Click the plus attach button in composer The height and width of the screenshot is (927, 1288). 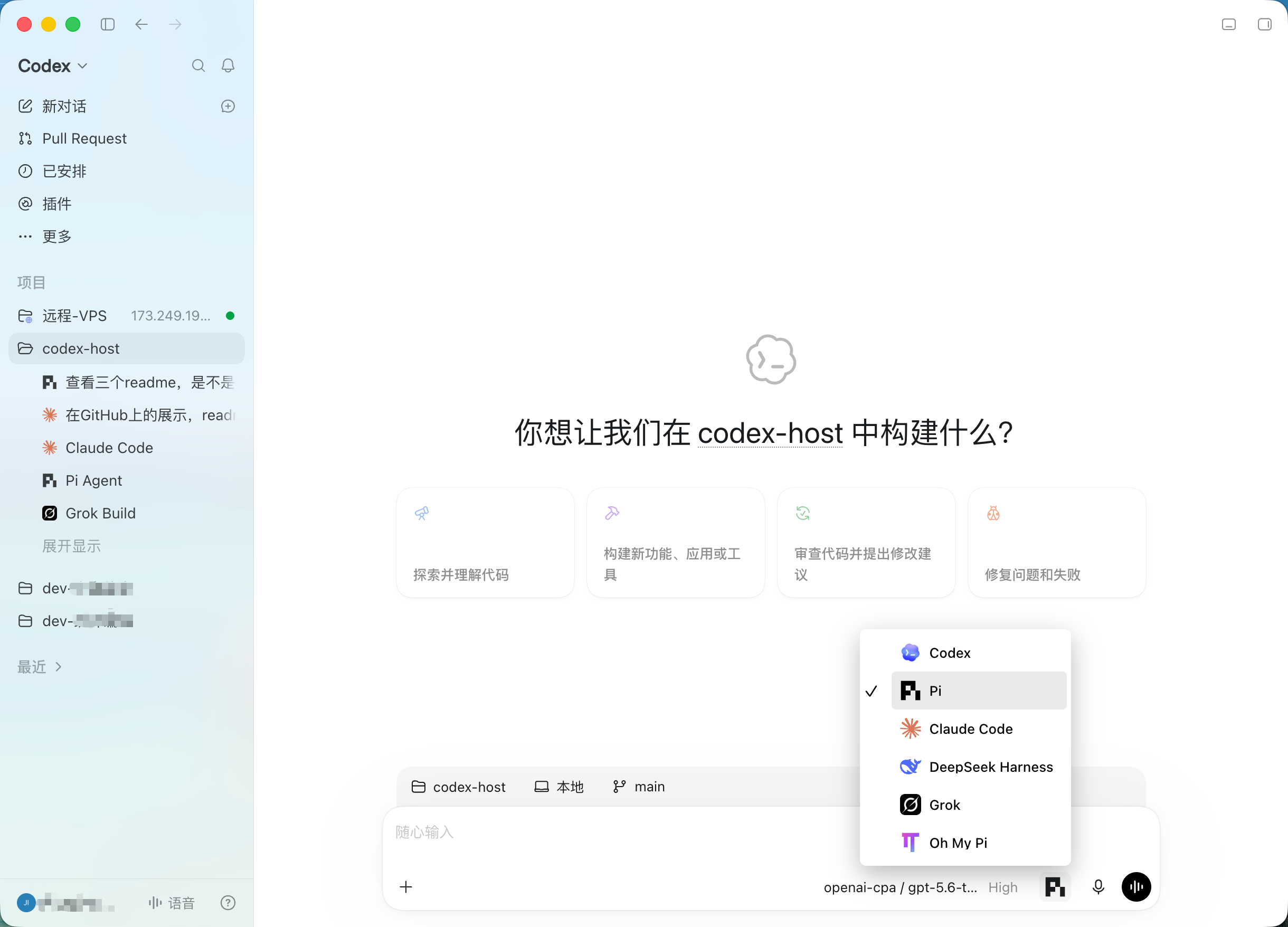(x=406, y=887)
